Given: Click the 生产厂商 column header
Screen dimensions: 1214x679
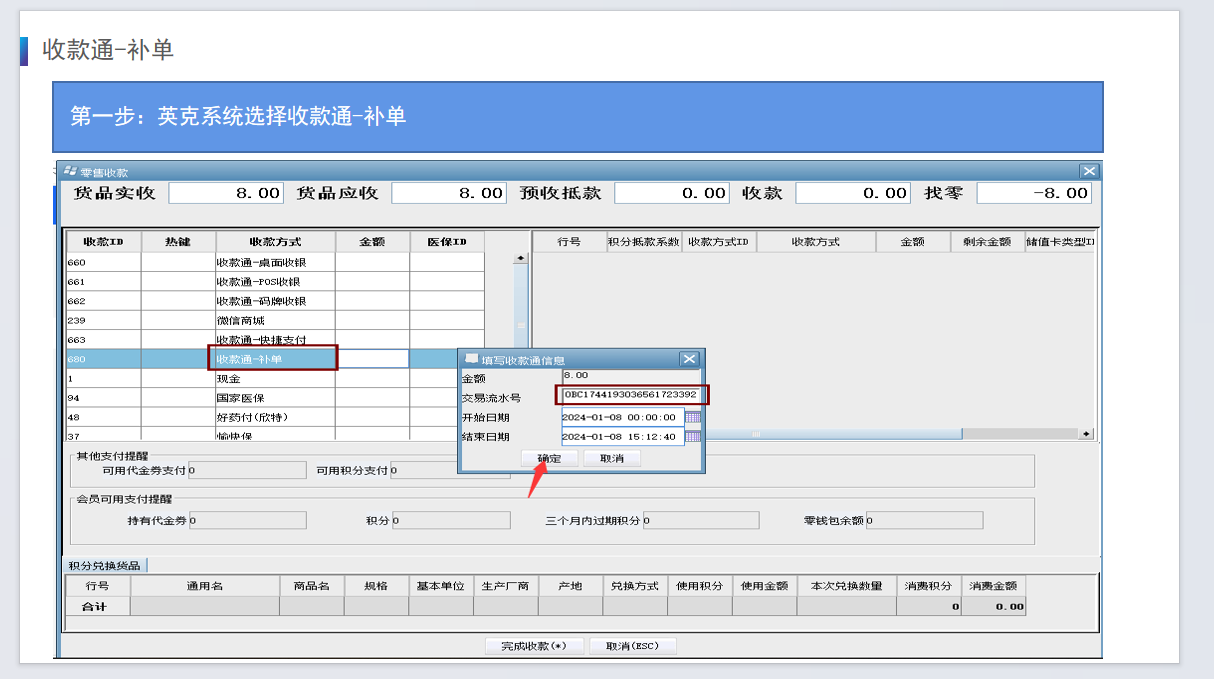Looking at the screenshot, I should [506, 586].
